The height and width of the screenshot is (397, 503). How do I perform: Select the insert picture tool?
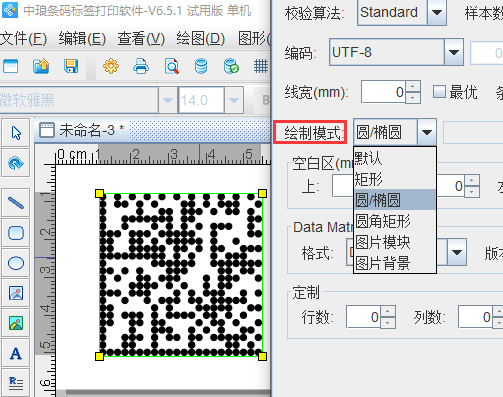[x=16, y=293]
